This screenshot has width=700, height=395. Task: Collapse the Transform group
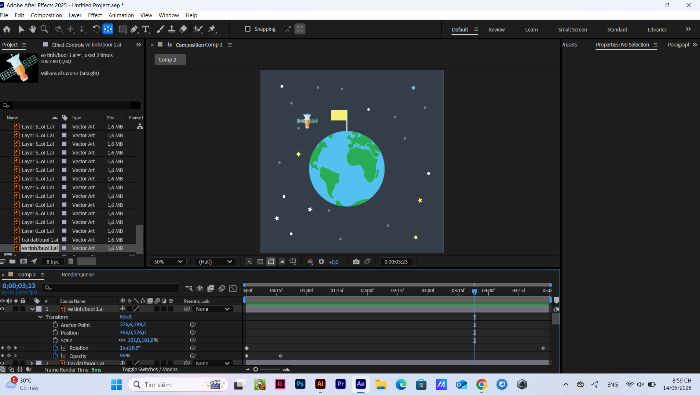pyautogui.click(x=40, y=317)
